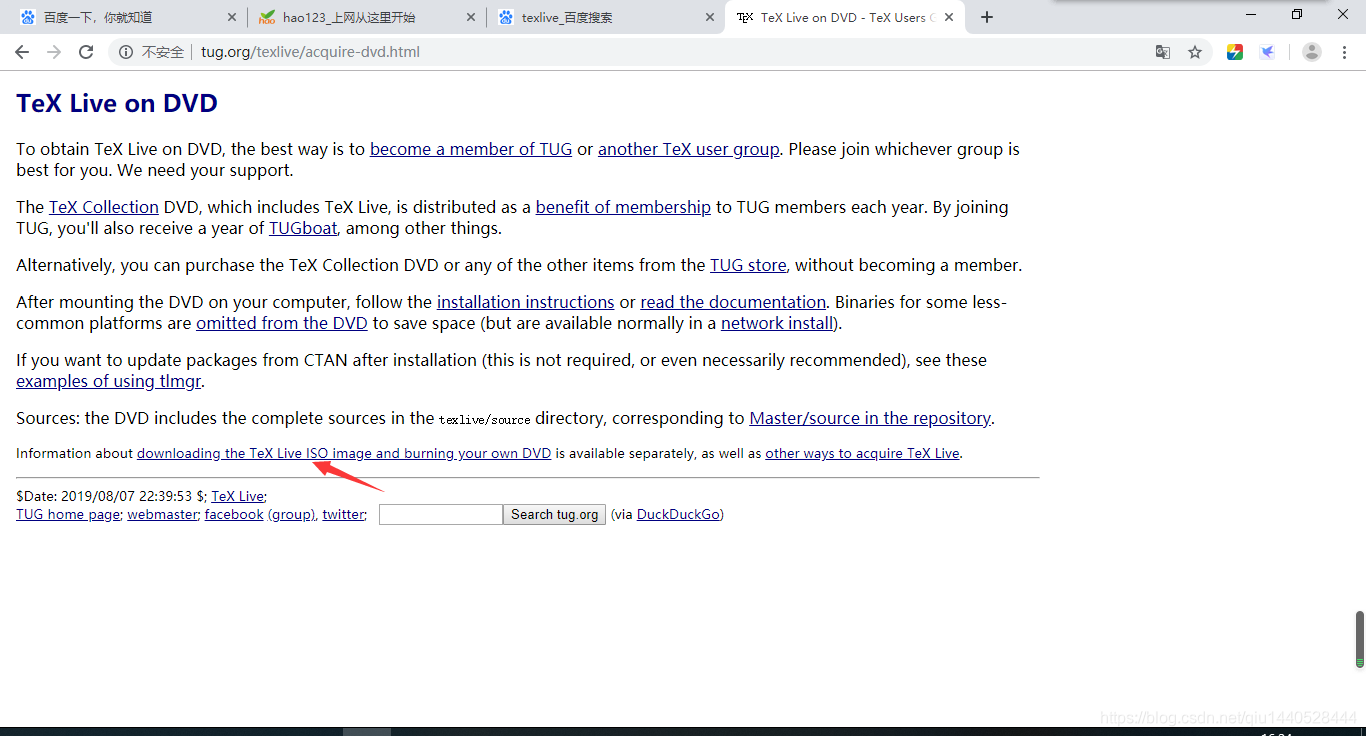Bookmark this page with the star

tap(1195, 52)
